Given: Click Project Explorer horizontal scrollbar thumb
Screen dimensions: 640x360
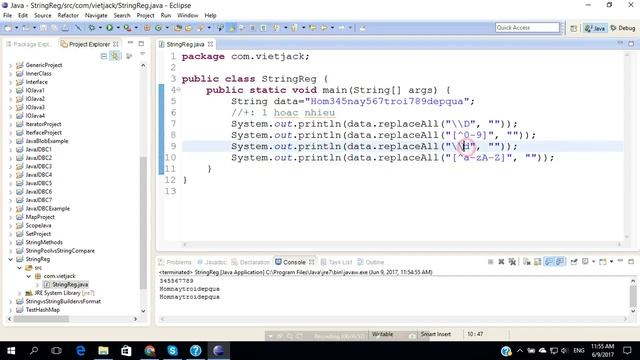Looking at the screenshot, I should pos(41,319).
